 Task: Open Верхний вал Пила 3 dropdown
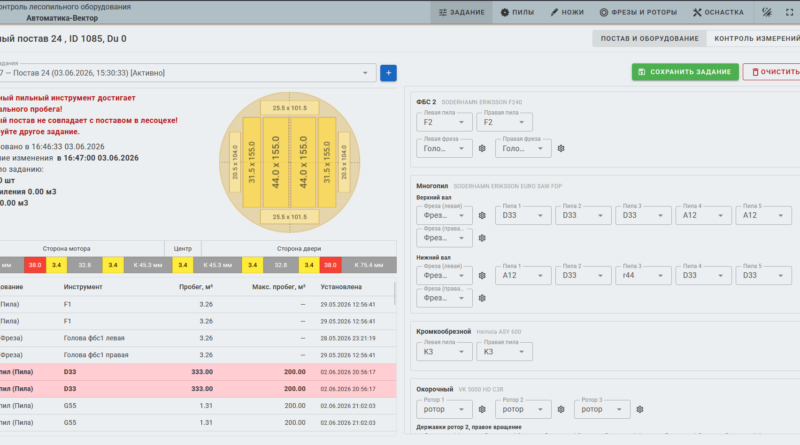[643, 215]
